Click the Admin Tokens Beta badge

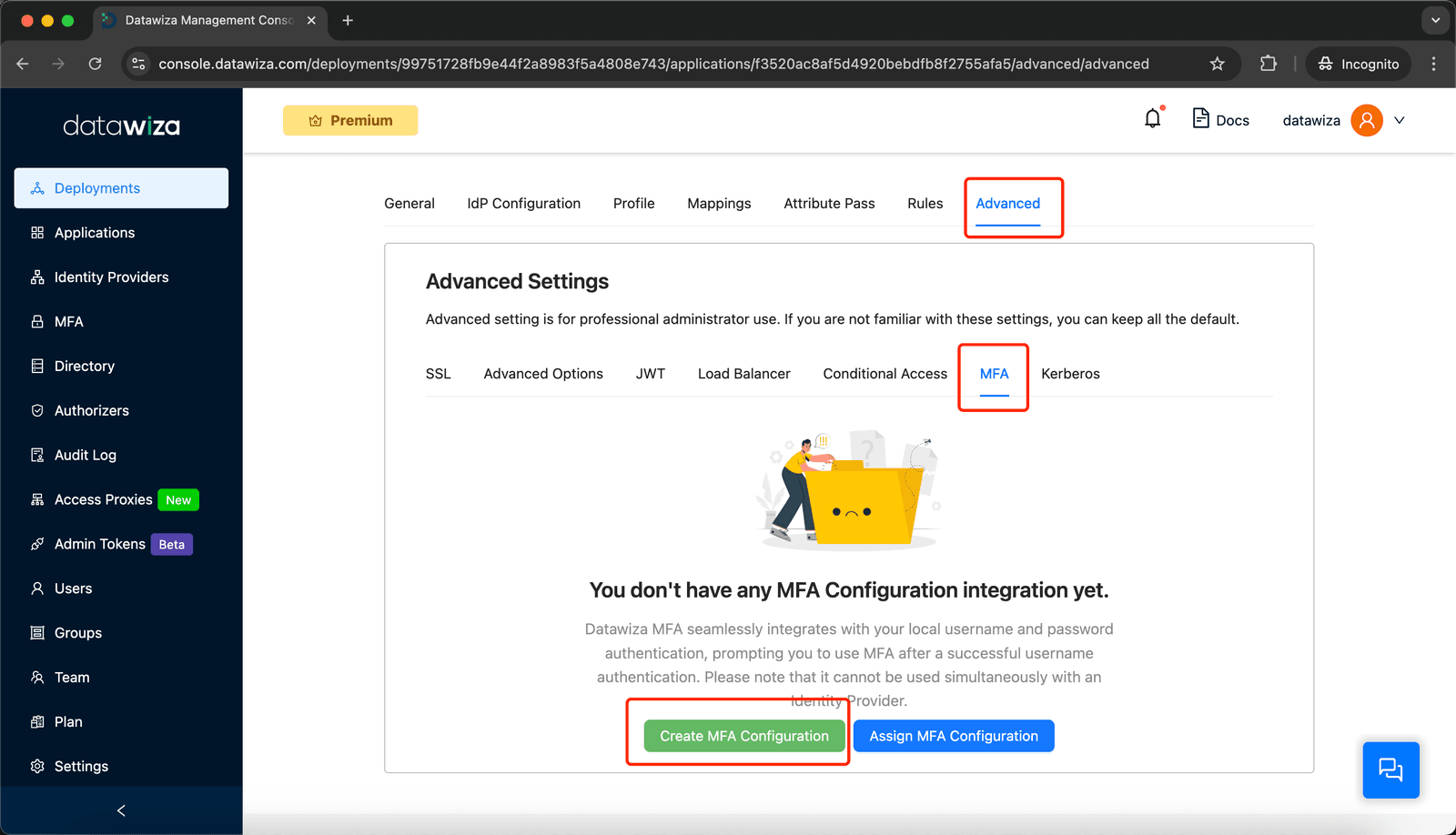[172, 545]
